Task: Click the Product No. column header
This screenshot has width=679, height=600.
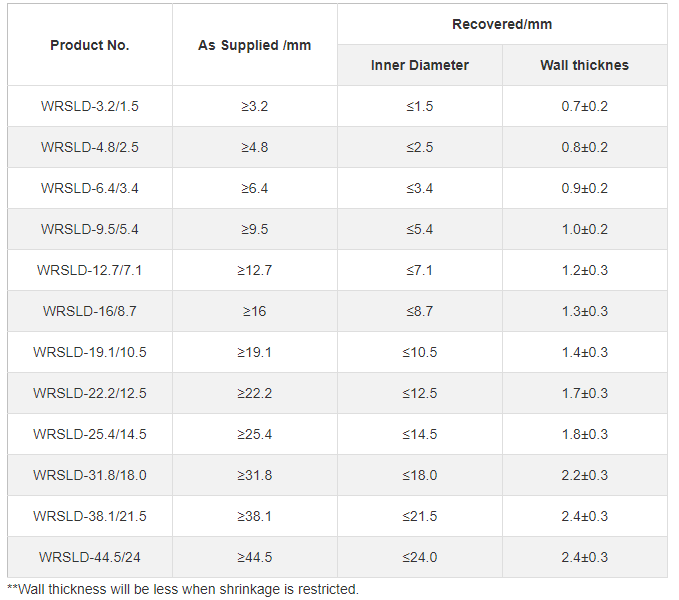Action: pos(90,45)
